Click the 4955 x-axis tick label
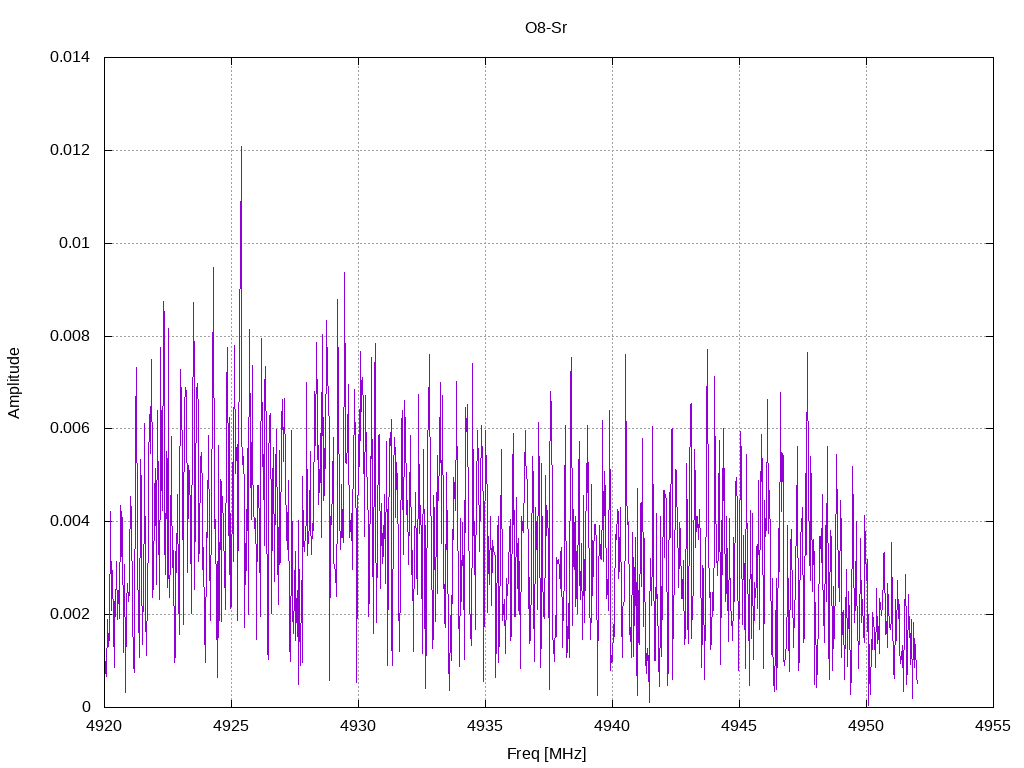Viewport: 1024px width, 768px height. point(993,726)
